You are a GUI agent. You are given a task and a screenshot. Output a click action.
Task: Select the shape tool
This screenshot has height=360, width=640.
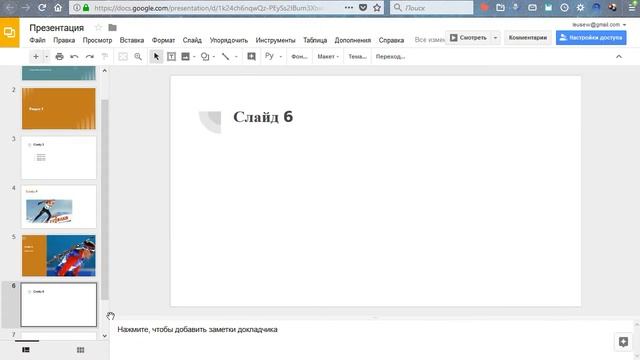click(x=205, y=57)
